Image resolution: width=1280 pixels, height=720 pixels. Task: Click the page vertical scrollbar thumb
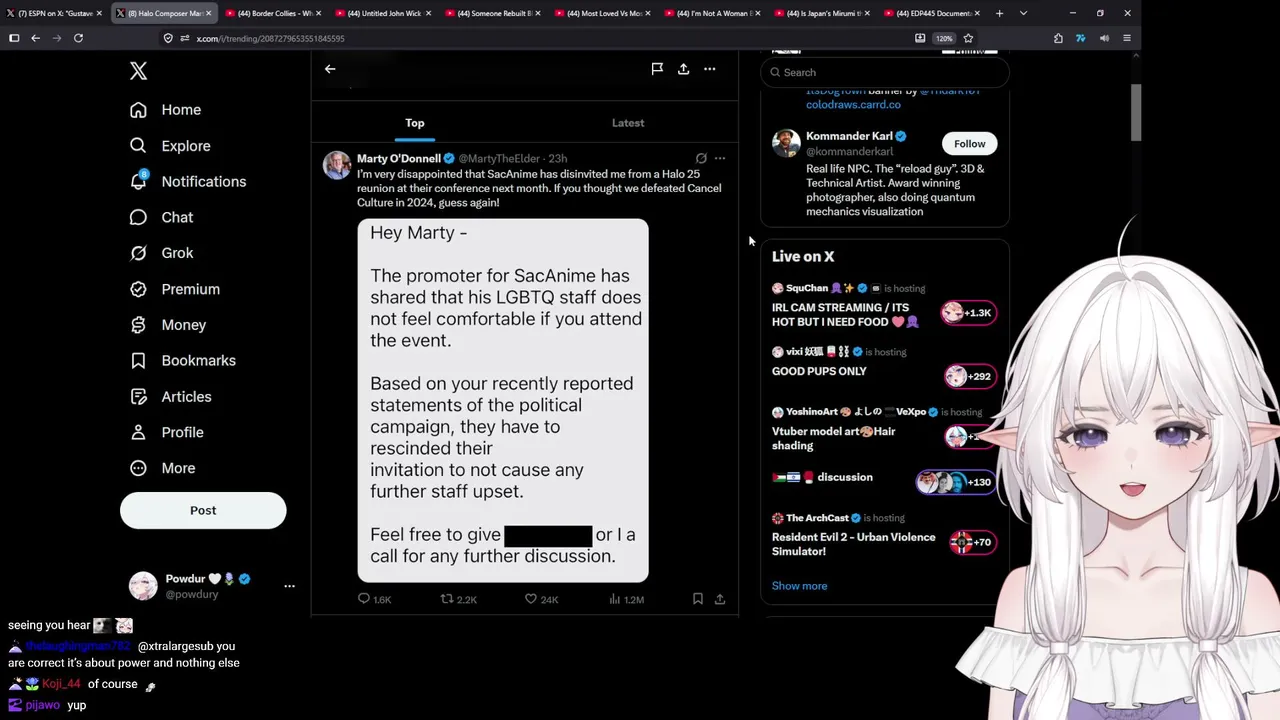[1135, 113]
